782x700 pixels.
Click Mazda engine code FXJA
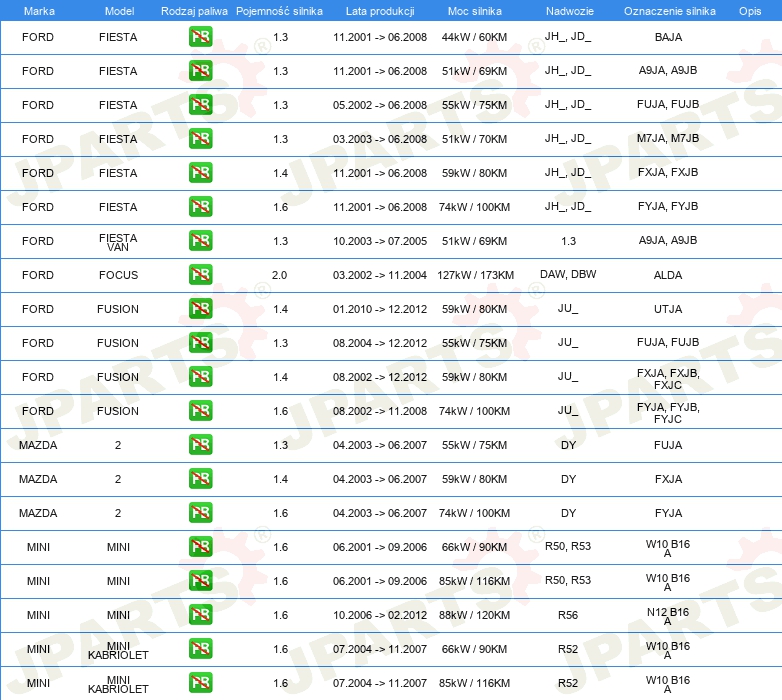[x=668, y=479]
